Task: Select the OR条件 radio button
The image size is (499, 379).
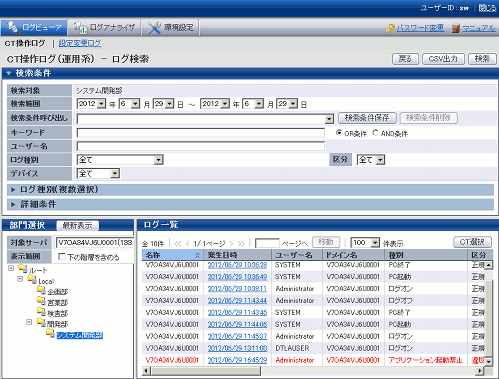Action: click(339, 133)
